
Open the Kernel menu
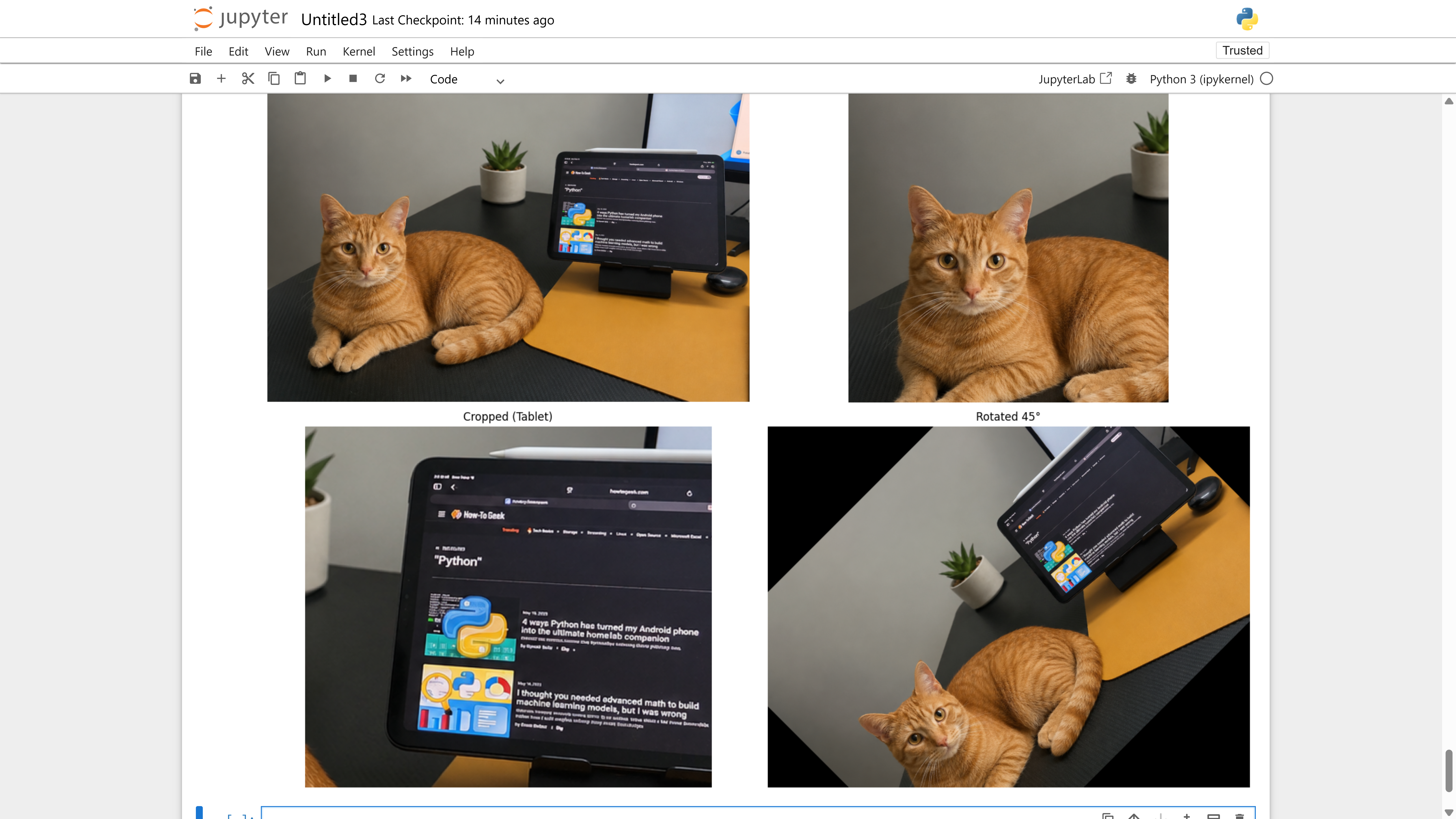(359, 51)
